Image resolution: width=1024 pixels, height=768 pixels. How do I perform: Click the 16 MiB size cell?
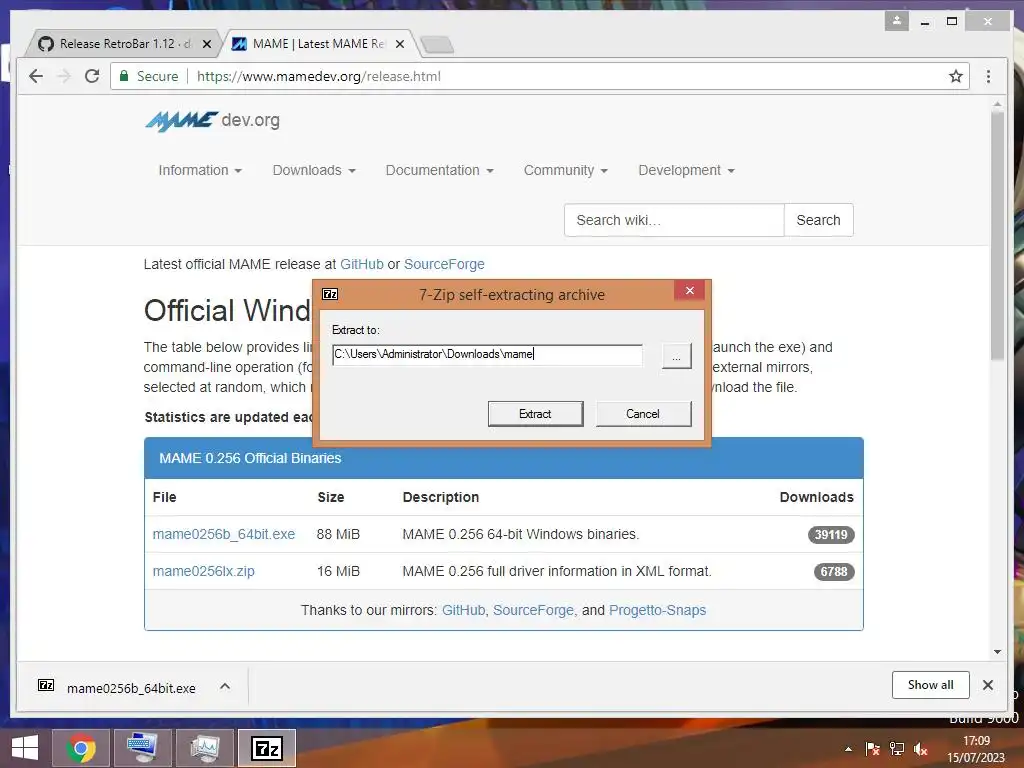point(338,571)
